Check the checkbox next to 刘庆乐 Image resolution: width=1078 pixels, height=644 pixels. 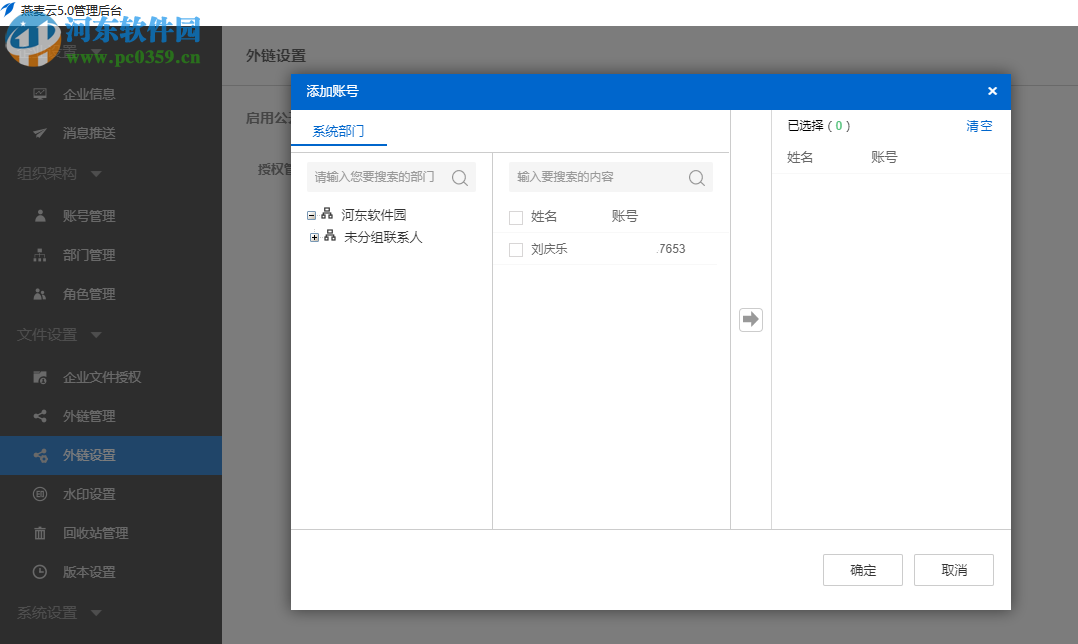point(516,248)
